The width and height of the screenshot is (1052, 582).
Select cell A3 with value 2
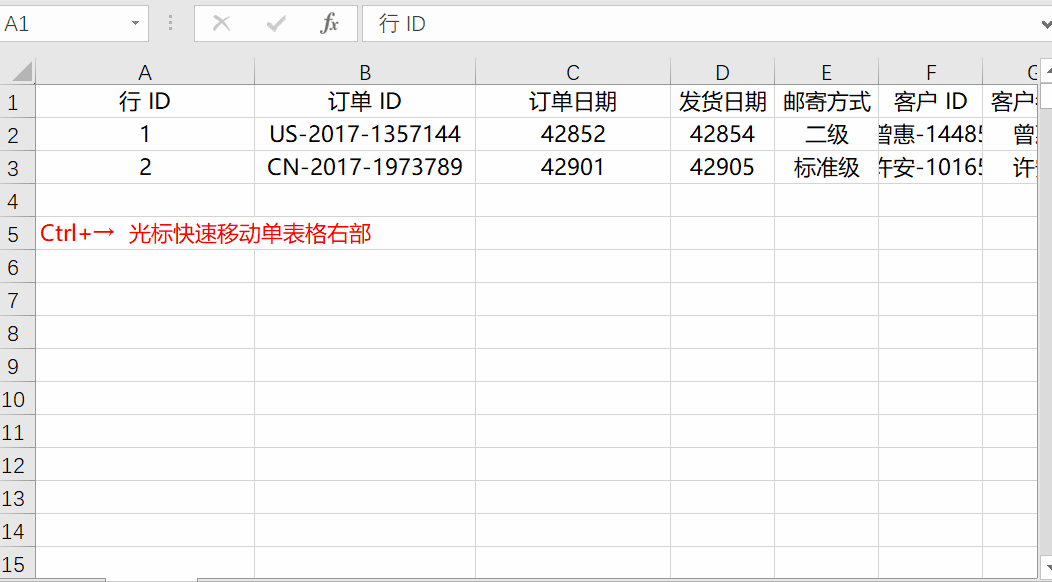coord(145,167)
